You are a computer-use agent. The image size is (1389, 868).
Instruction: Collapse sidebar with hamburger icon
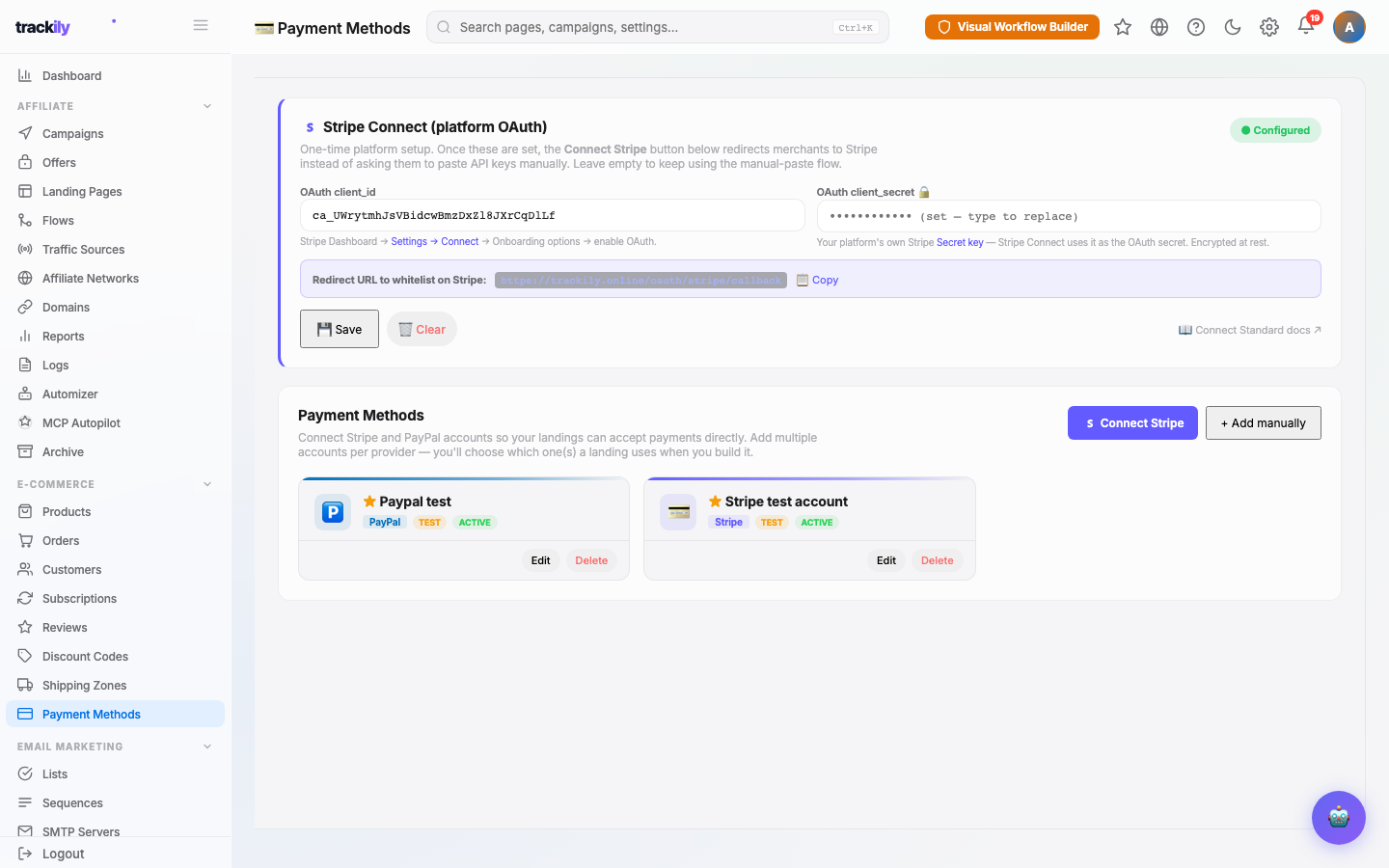(201, 25)
